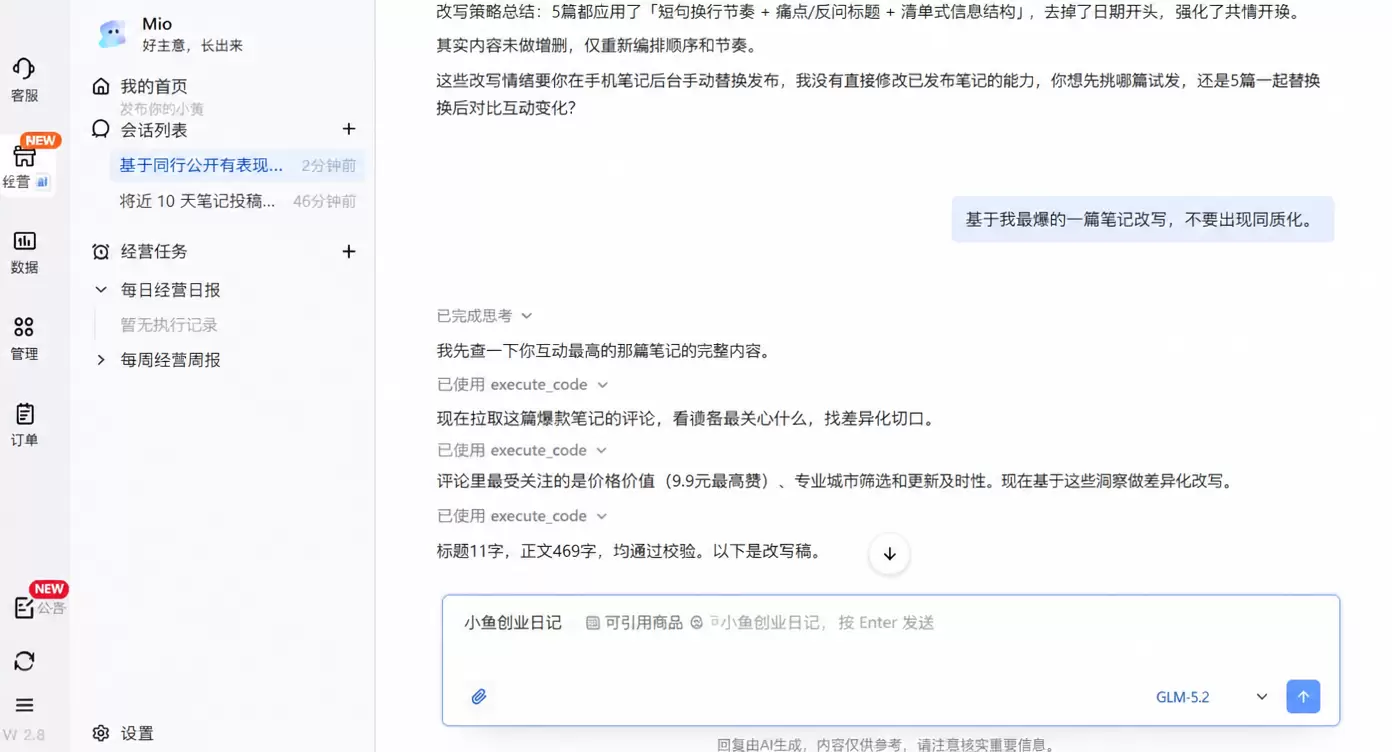Click the 好主意，长出来 tagline
1392x752 pixels.
pos(192,46)
